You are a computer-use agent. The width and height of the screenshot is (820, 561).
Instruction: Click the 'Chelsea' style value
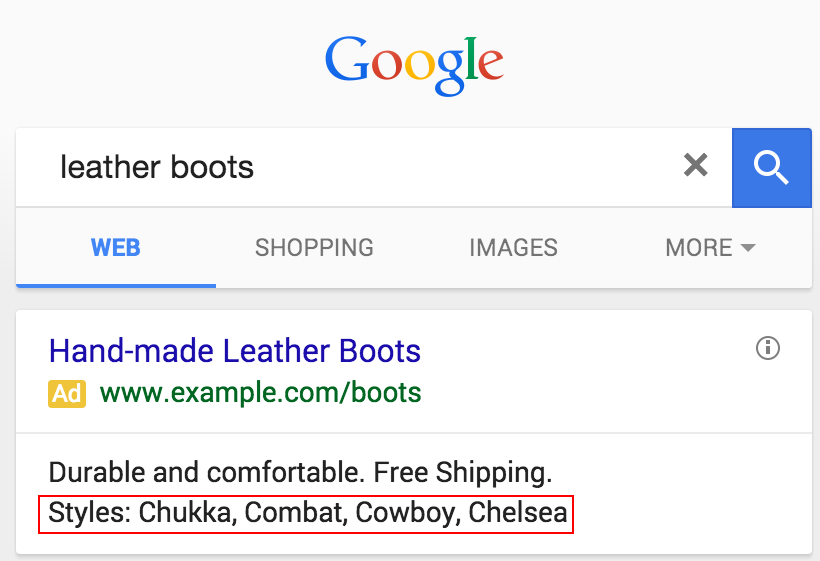click(518, 512)
